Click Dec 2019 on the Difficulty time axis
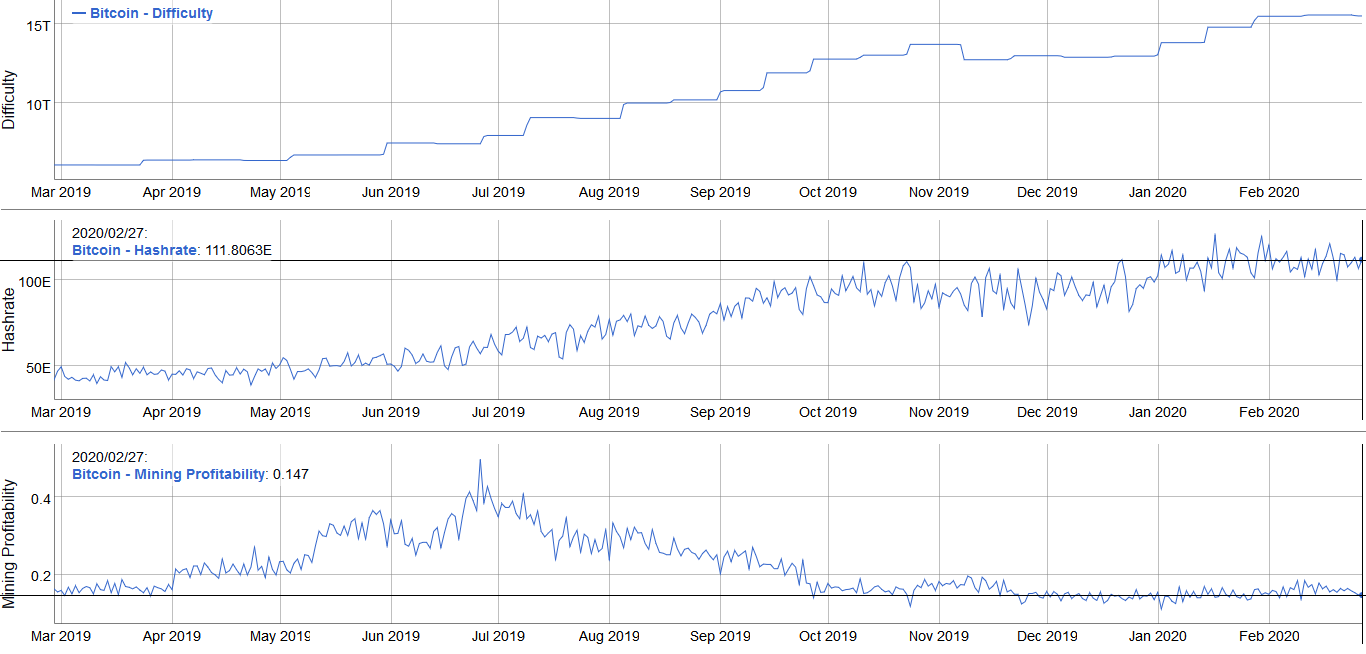The height and width of the screenshot is (654, 1366). coord(1047,192)
